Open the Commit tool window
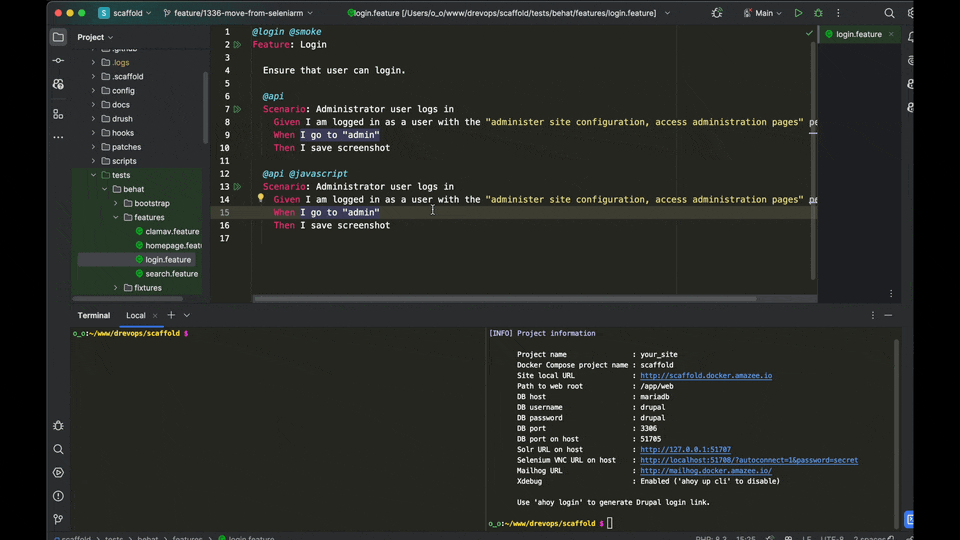 58,61
